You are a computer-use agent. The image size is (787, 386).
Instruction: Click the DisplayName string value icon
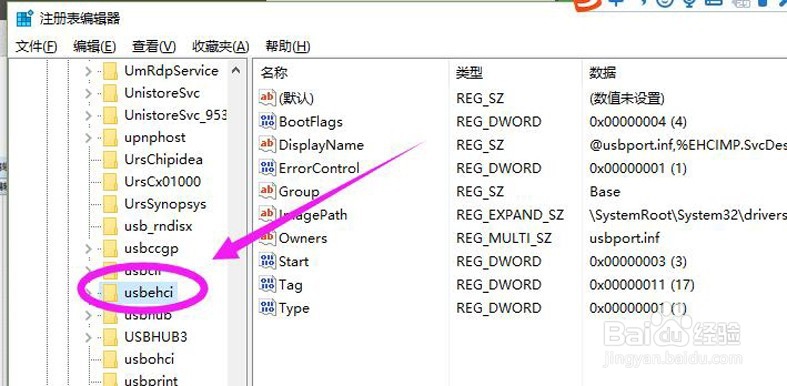pyautogui.click(x=267, y=144)
